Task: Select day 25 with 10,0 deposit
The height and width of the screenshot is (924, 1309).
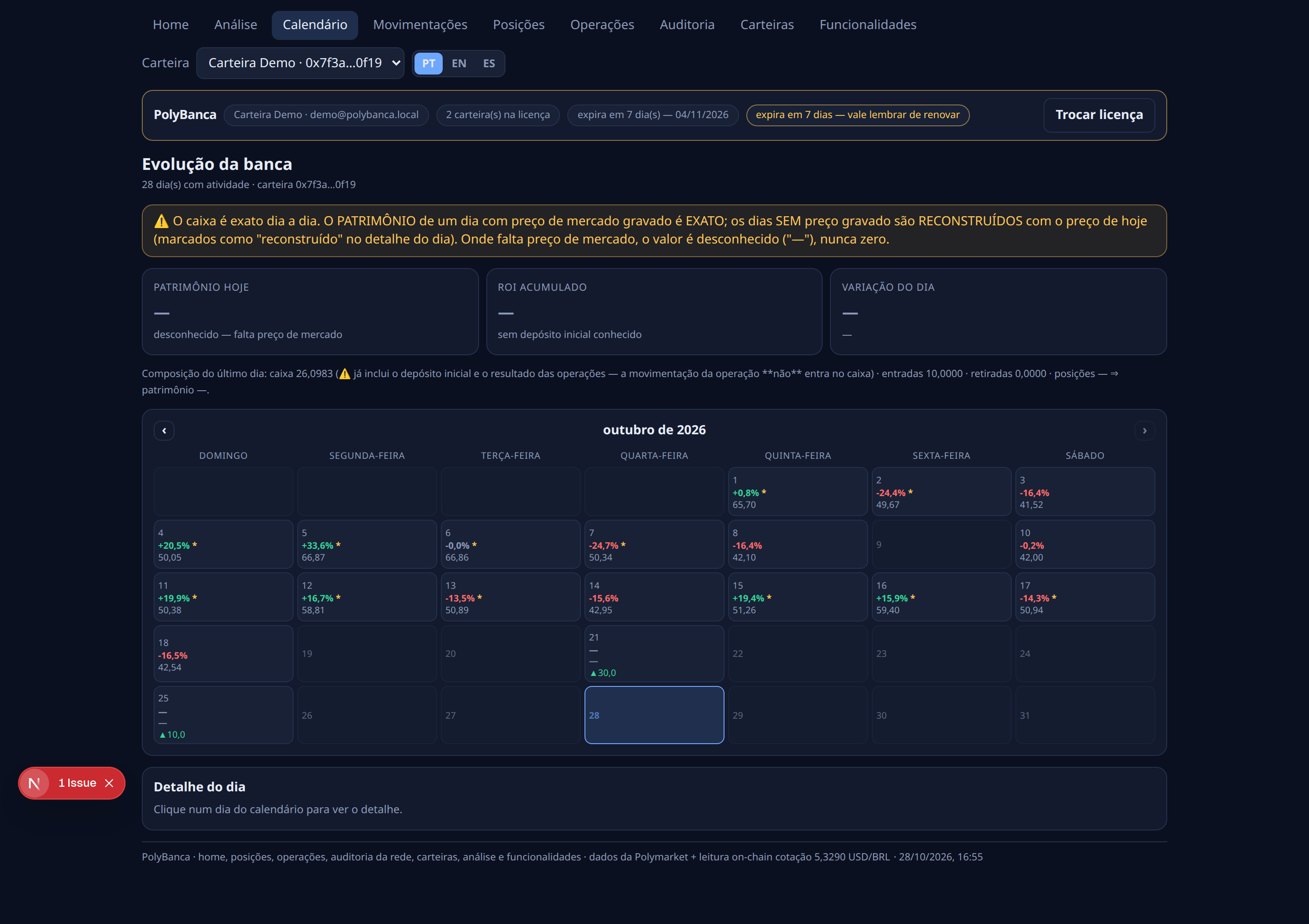Action: click(x=224, y=715)
